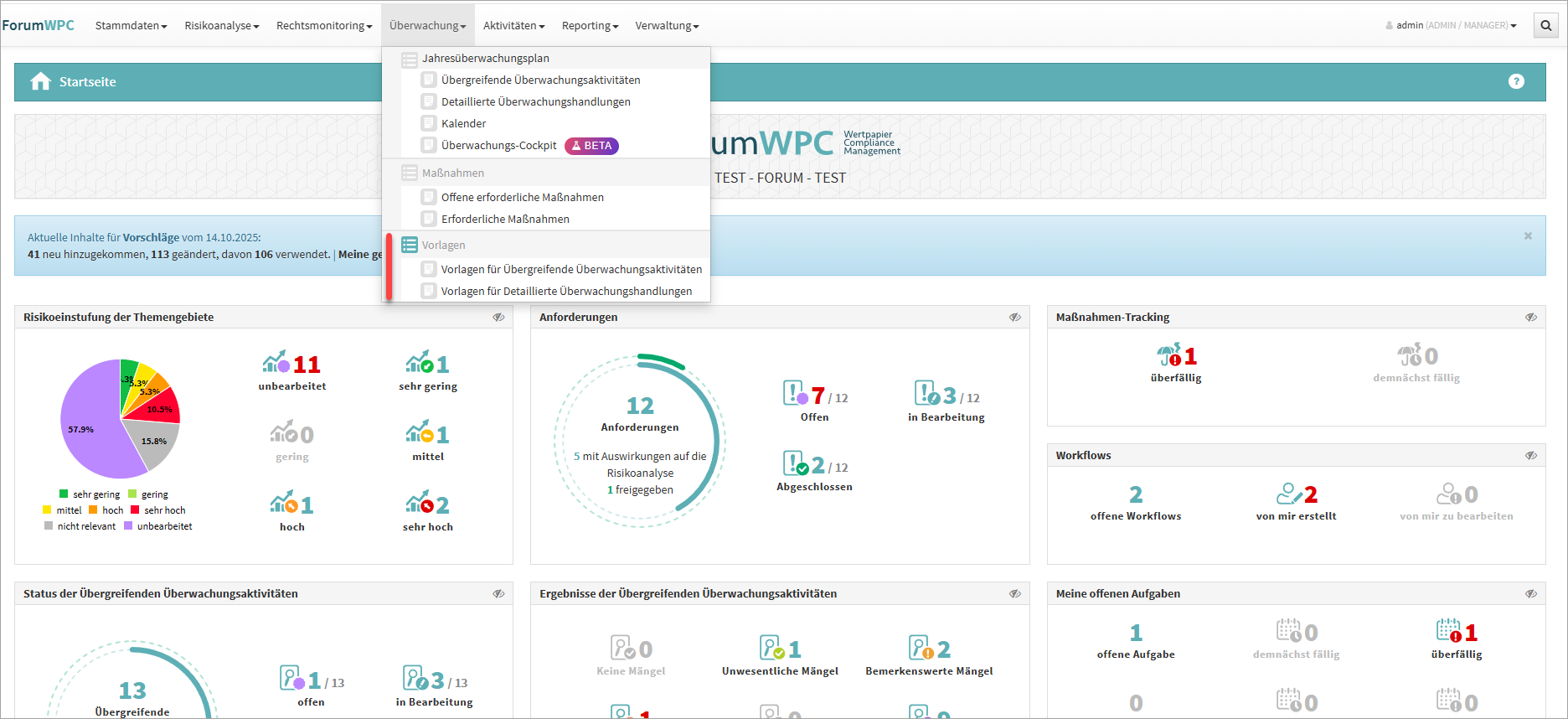Dismiss the blue Vorschläge notification banner
This screenshot has height=719, width=1568.
click(1528, 236)
